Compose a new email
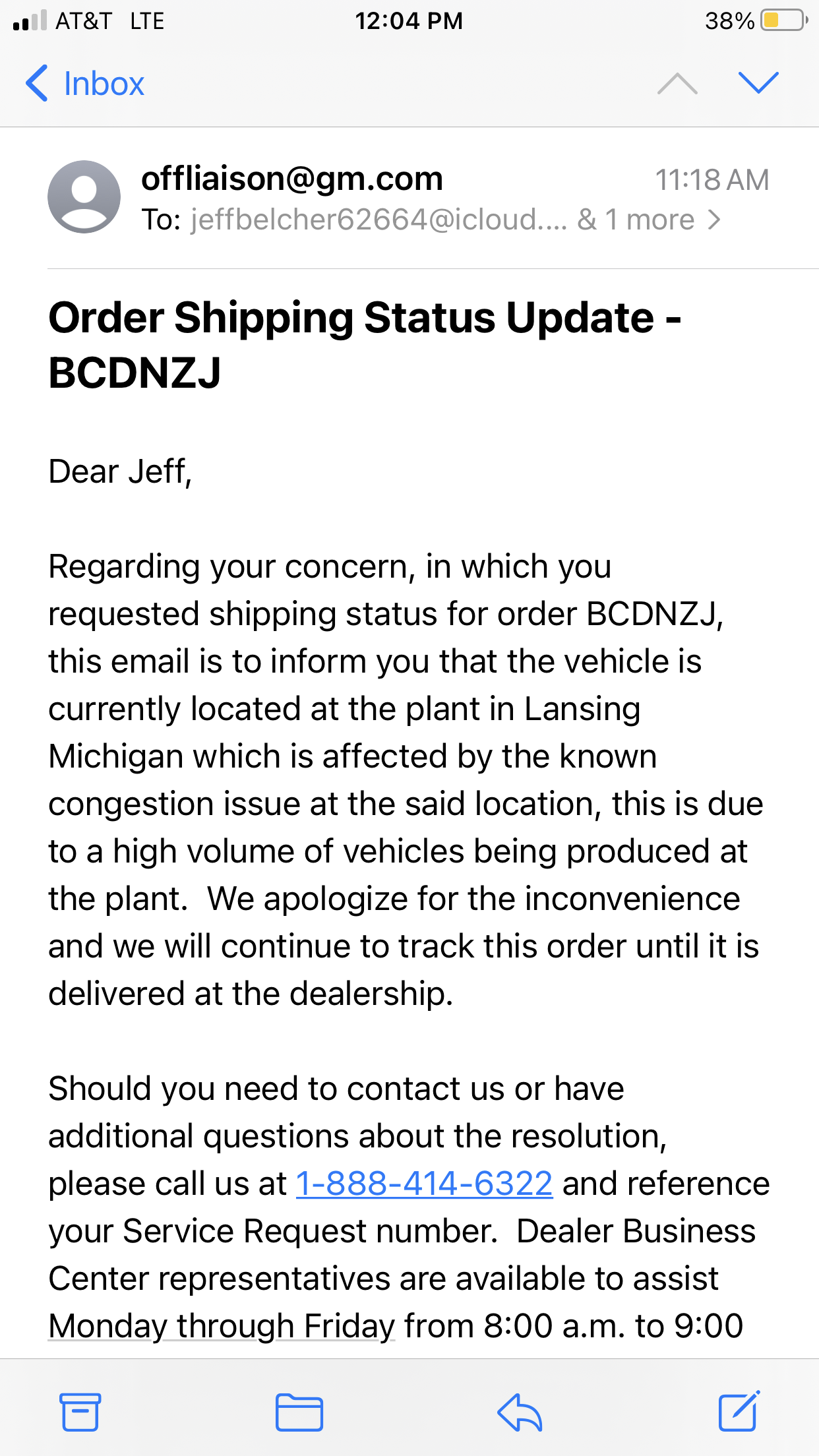Viewport: 819px width, 1456px height. click(x=739, y=1411)
